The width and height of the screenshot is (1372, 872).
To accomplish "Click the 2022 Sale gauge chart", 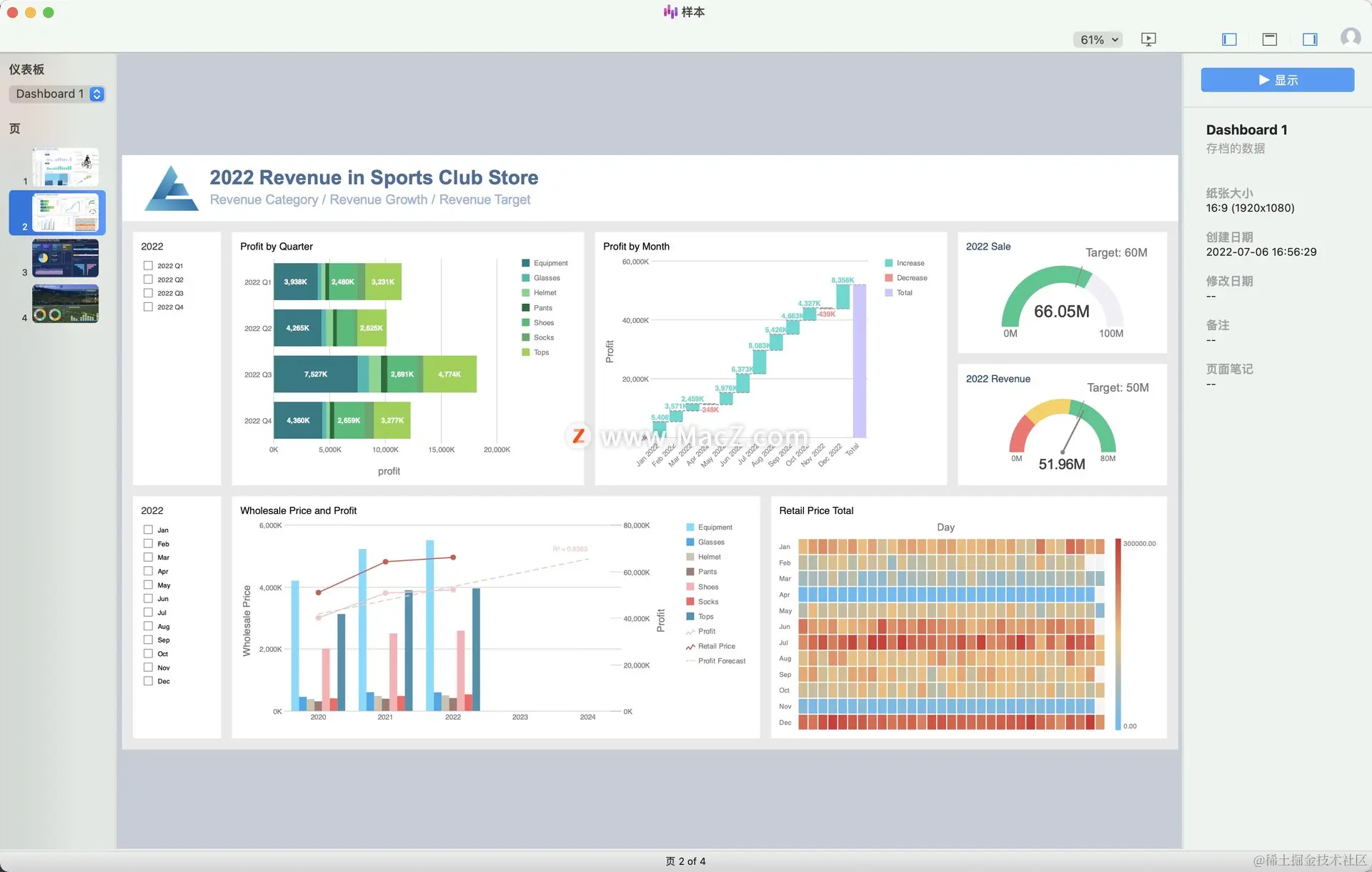I will point(1062,300).
